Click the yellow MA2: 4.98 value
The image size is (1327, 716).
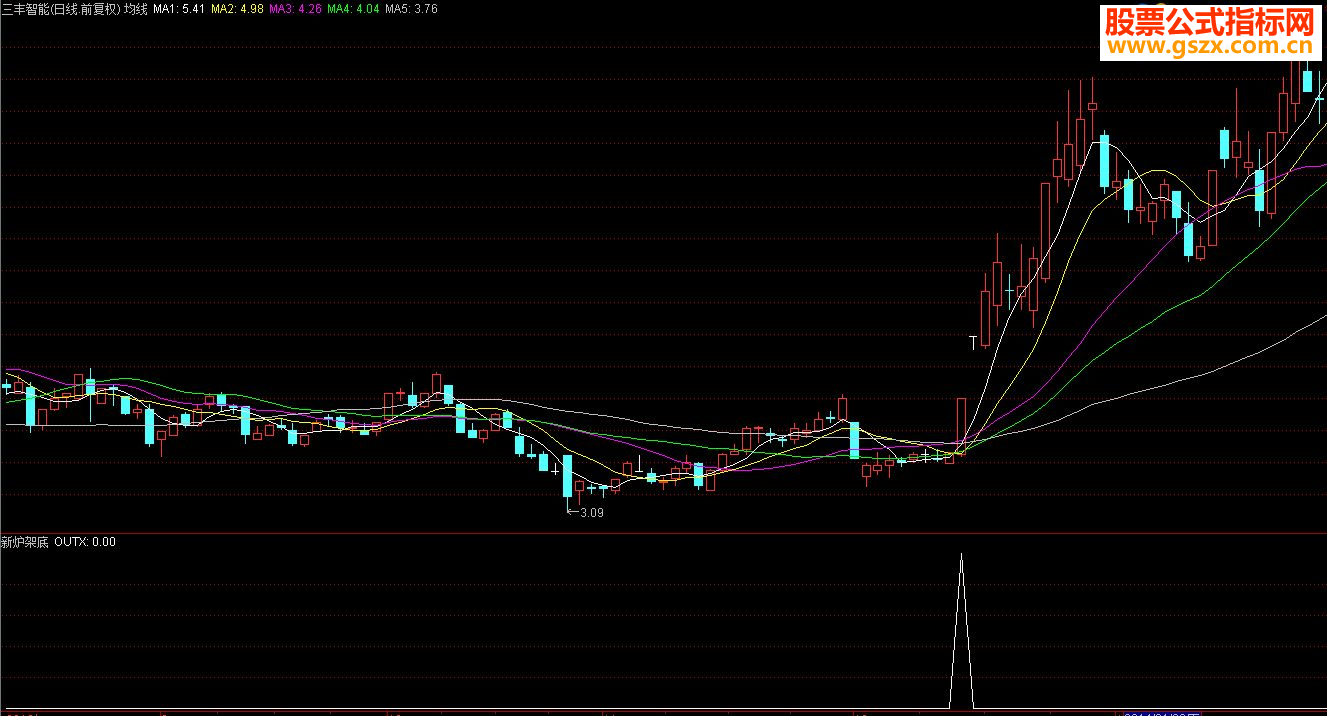tap(237, 9)
